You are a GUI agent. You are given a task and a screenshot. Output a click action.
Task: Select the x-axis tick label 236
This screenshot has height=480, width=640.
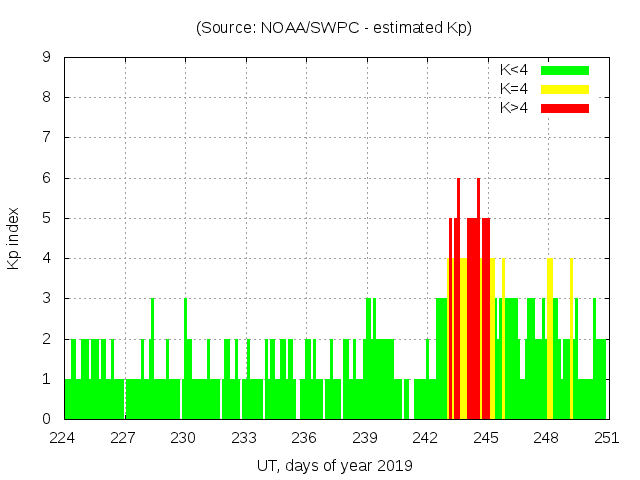pyautogui.click(x=305, y=438)
